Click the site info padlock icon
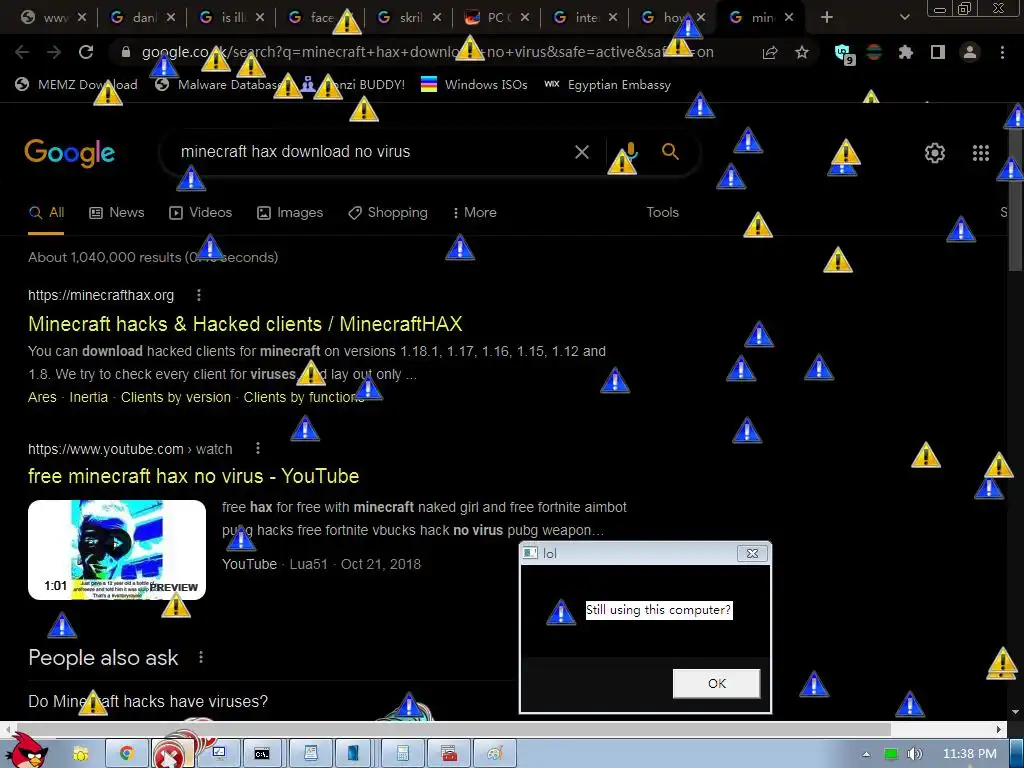1024x768 pixels. point(126,52)
